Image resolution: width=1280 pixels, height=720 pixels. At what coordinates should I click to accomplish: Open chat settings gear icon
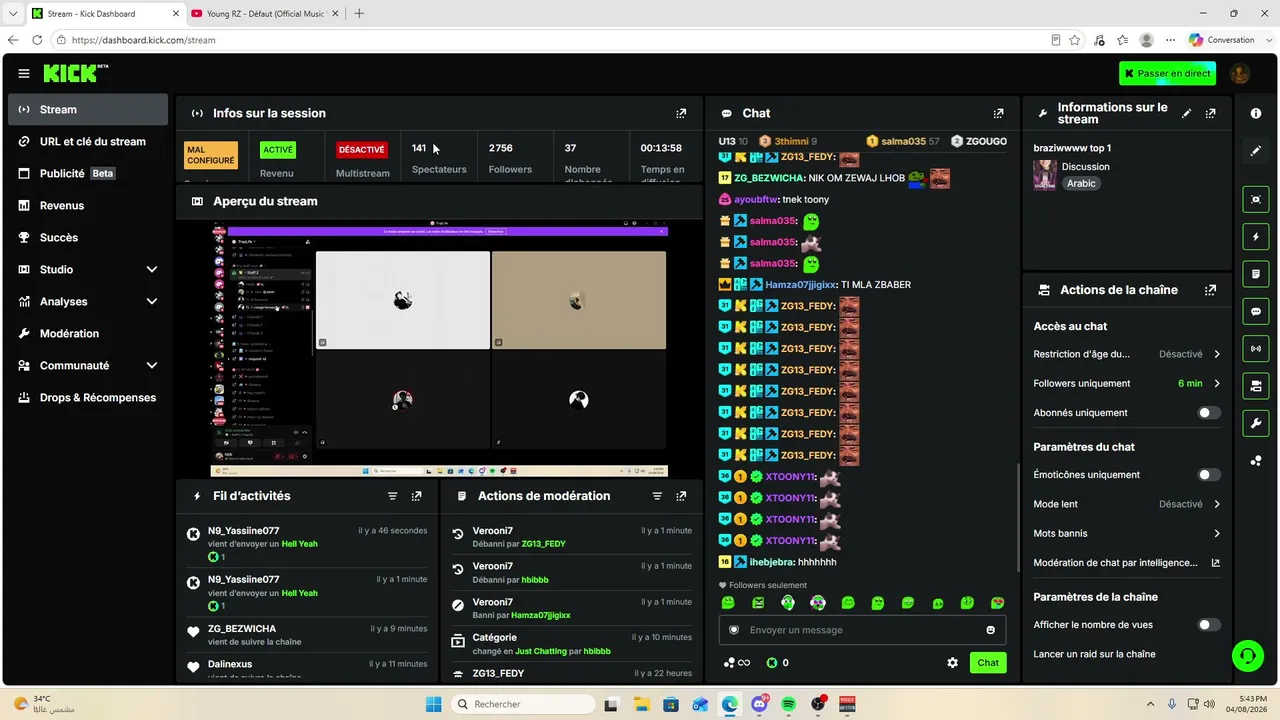pos(952,663)
